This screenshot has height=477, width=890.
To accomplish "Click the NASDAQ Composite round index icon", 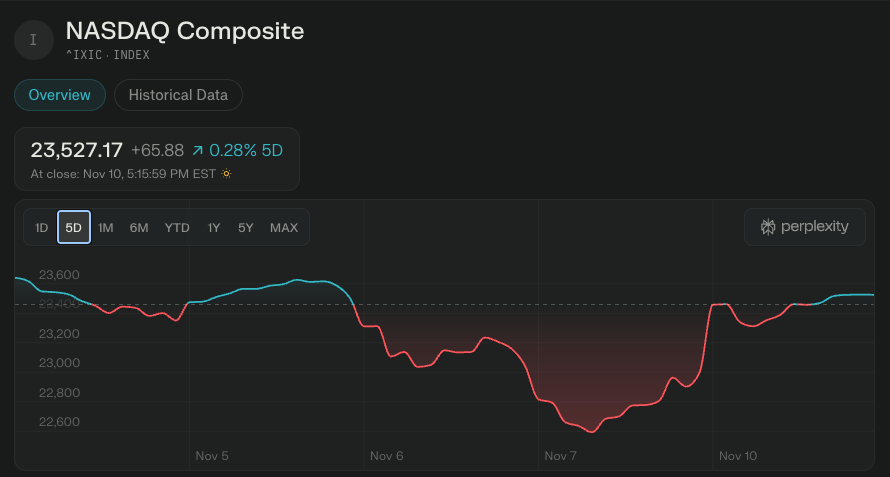I will [x=33, y=40].
